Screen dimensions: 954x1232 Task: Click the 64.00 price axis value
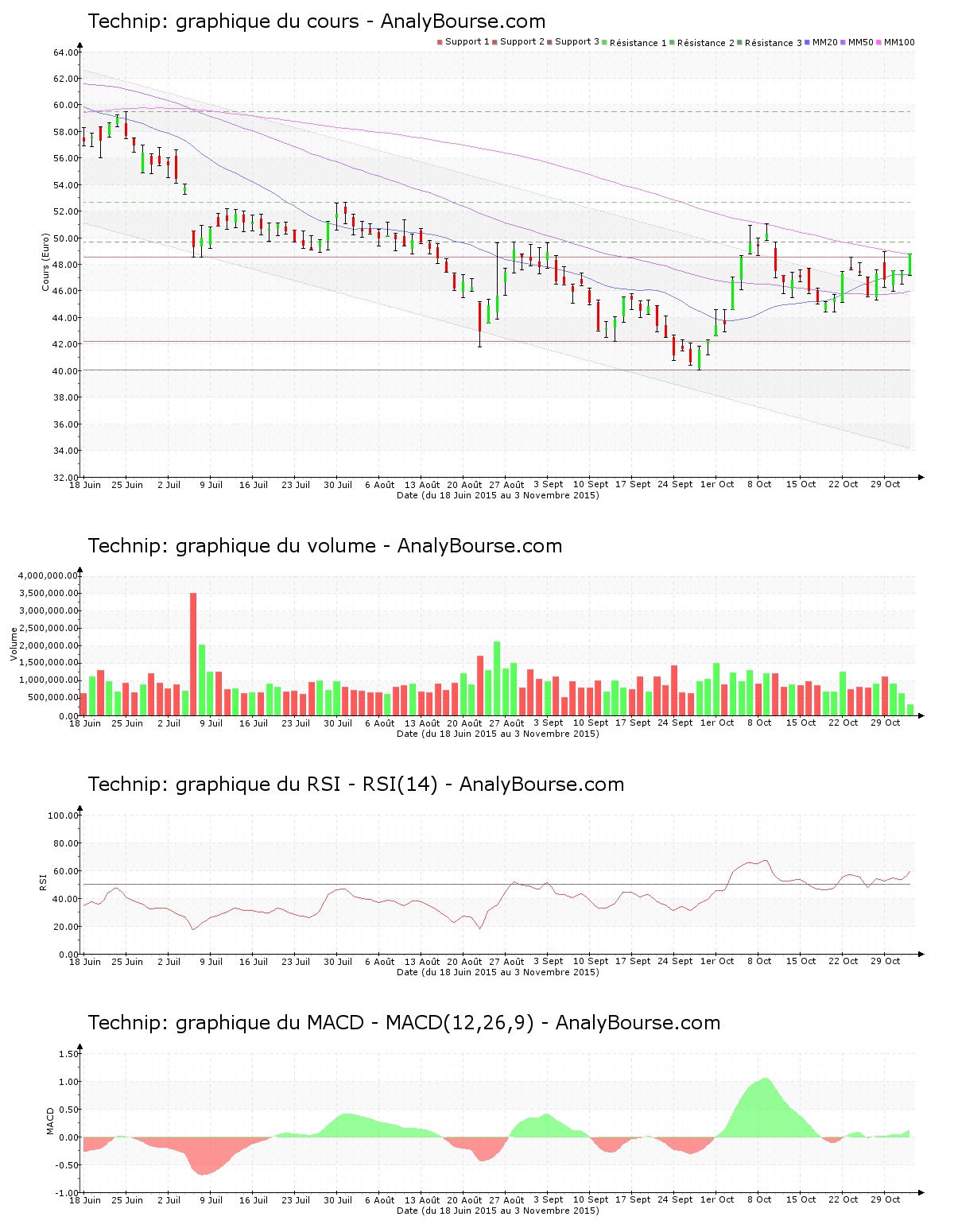click(x=66, y=52)
